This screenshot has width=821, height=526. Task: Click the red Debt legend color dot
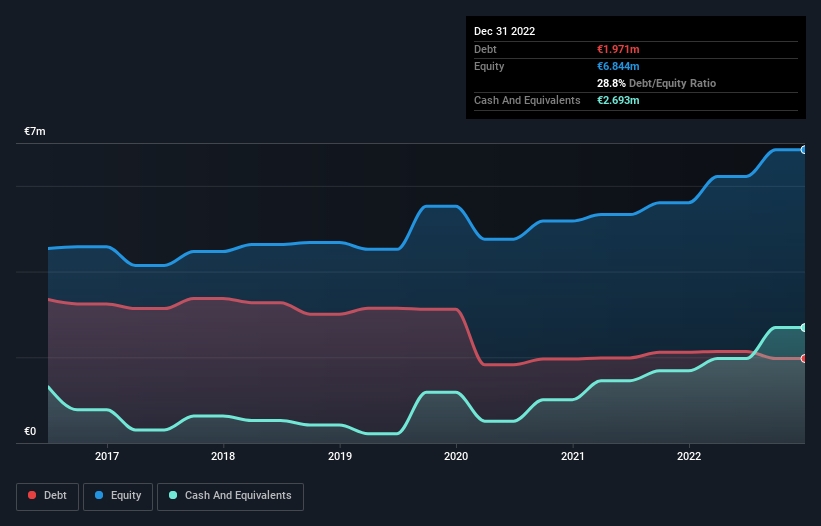click(x=32, y=495)
